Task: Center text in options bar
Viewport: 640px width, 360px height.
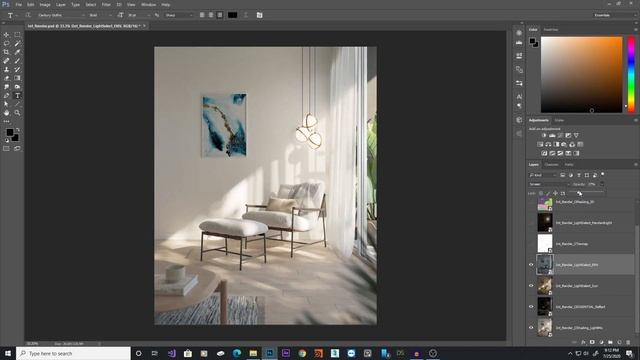Action: [x=211, y=15]
